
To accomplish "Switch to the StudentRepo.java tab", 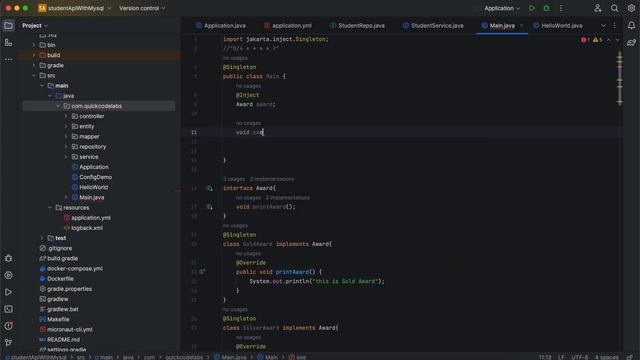I will (357, 25).
